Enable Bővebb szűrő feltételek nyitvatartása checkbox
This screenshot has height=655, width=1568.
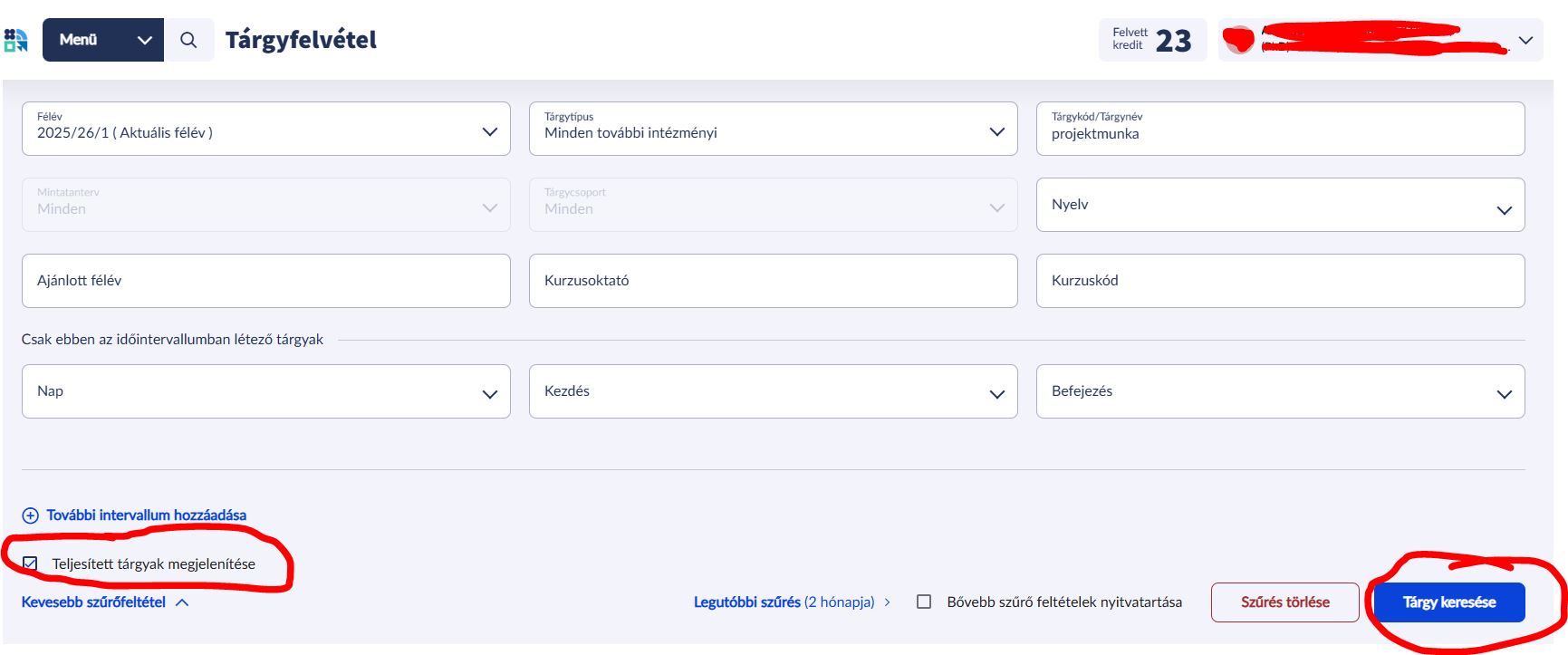pyautogui.click(x=924, y=602)
